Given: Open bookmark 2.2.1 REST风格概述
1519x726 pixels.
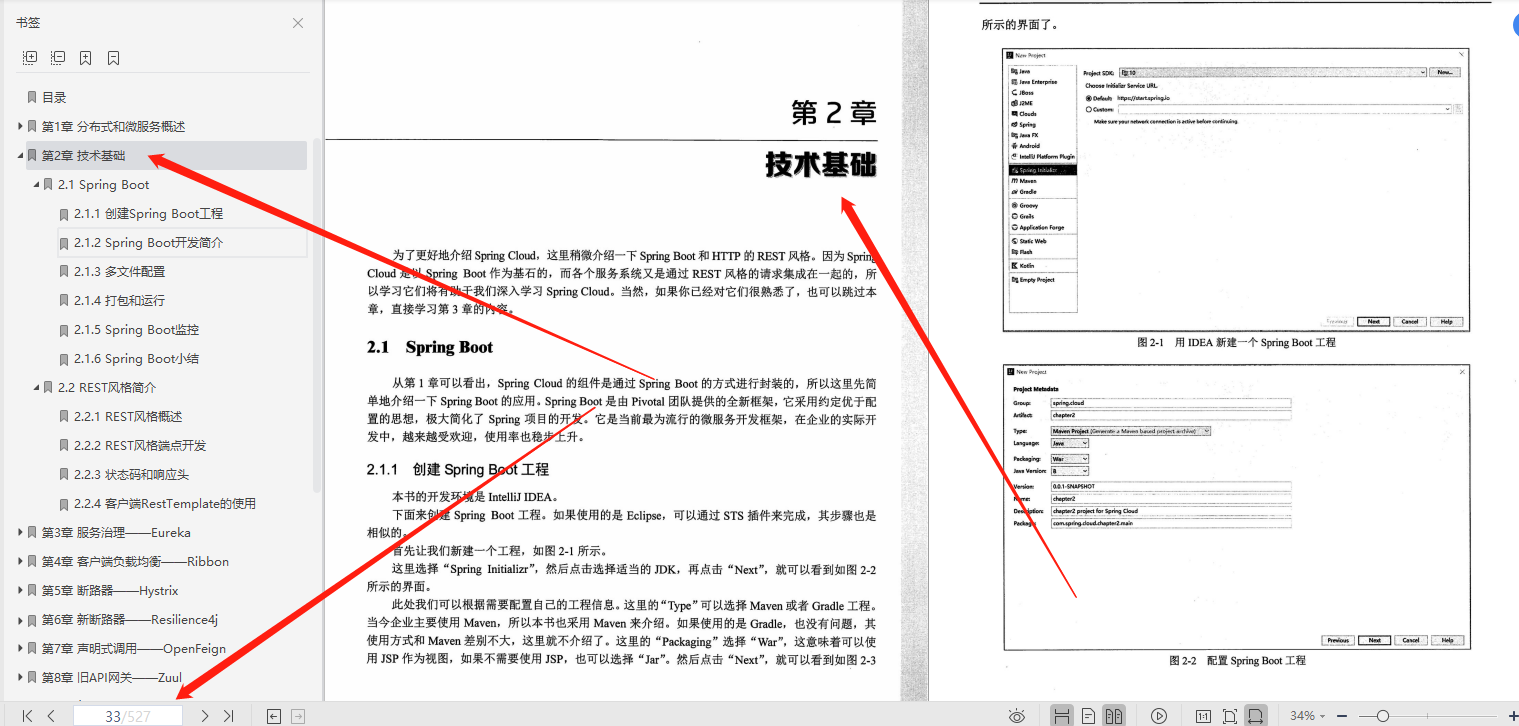Looking at the screenshot, I should (x=128, y=416).
